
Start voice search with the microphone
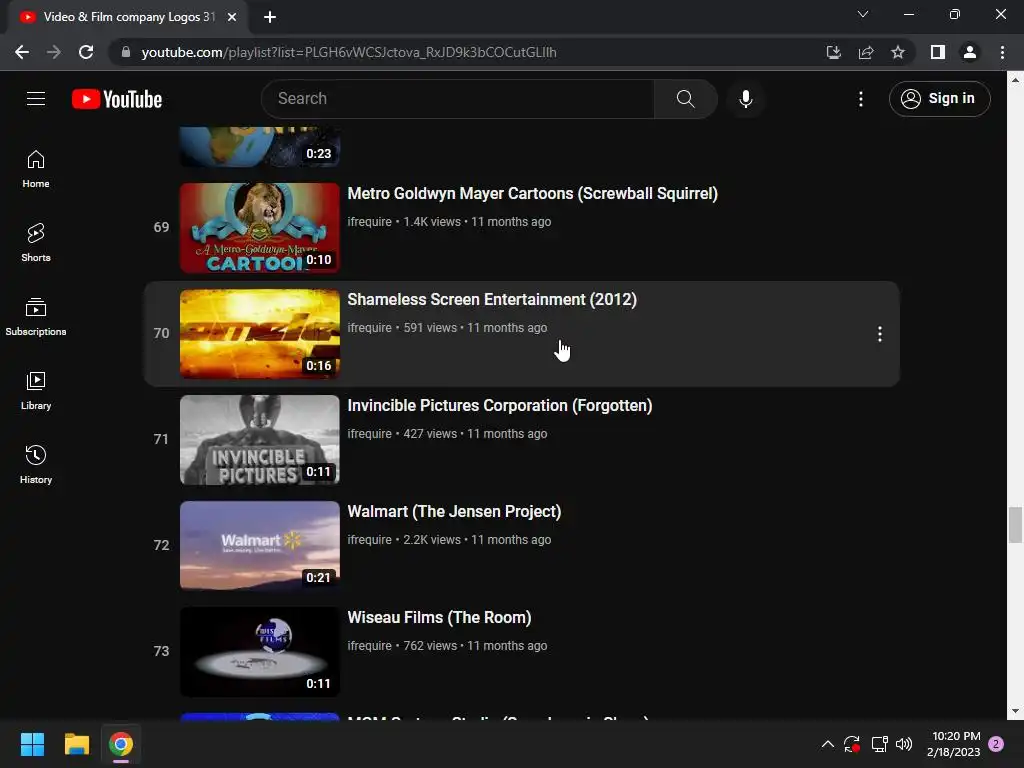(745, 99)
